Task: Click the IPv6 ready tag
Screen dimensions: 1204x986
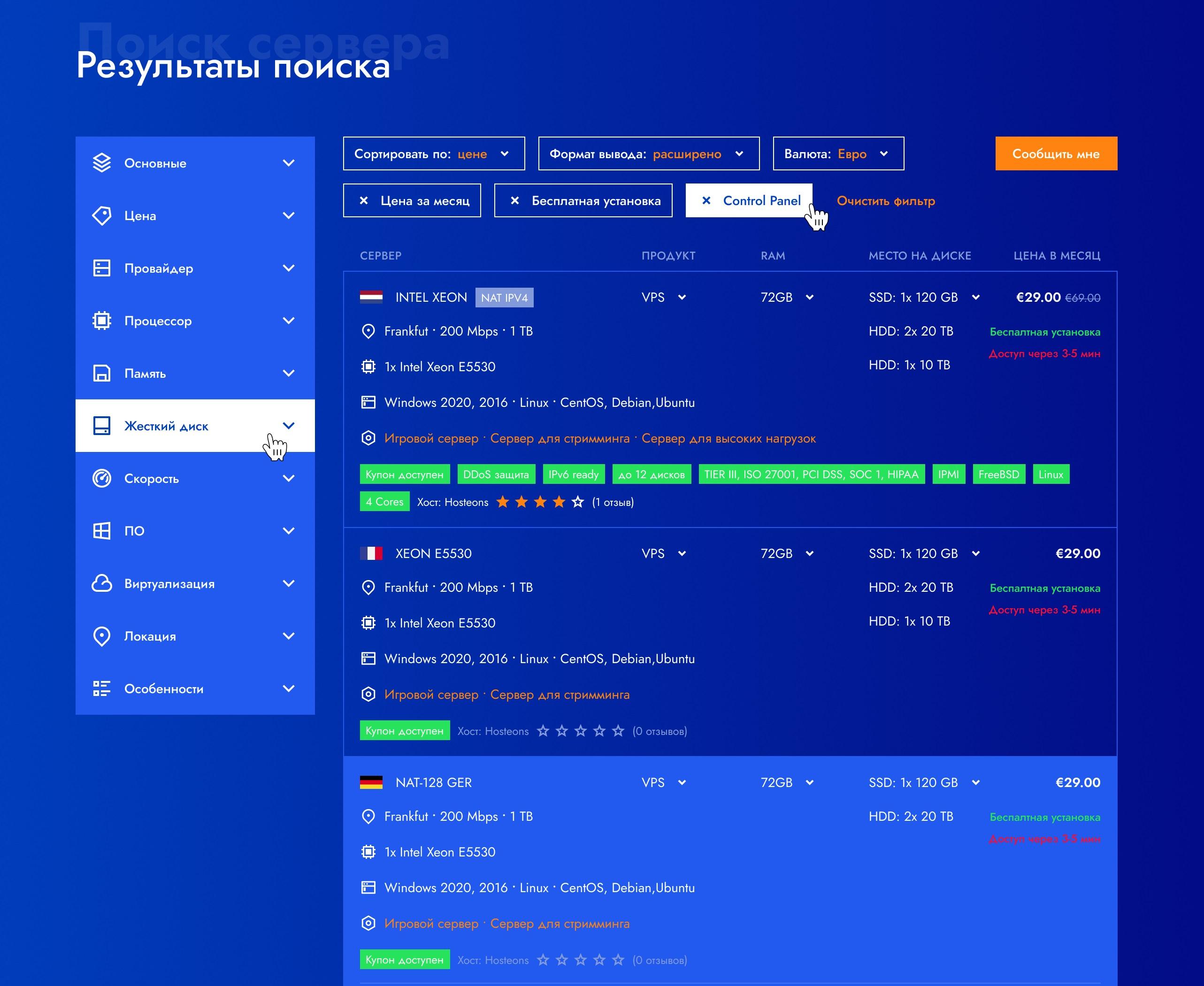Action: 574,474
